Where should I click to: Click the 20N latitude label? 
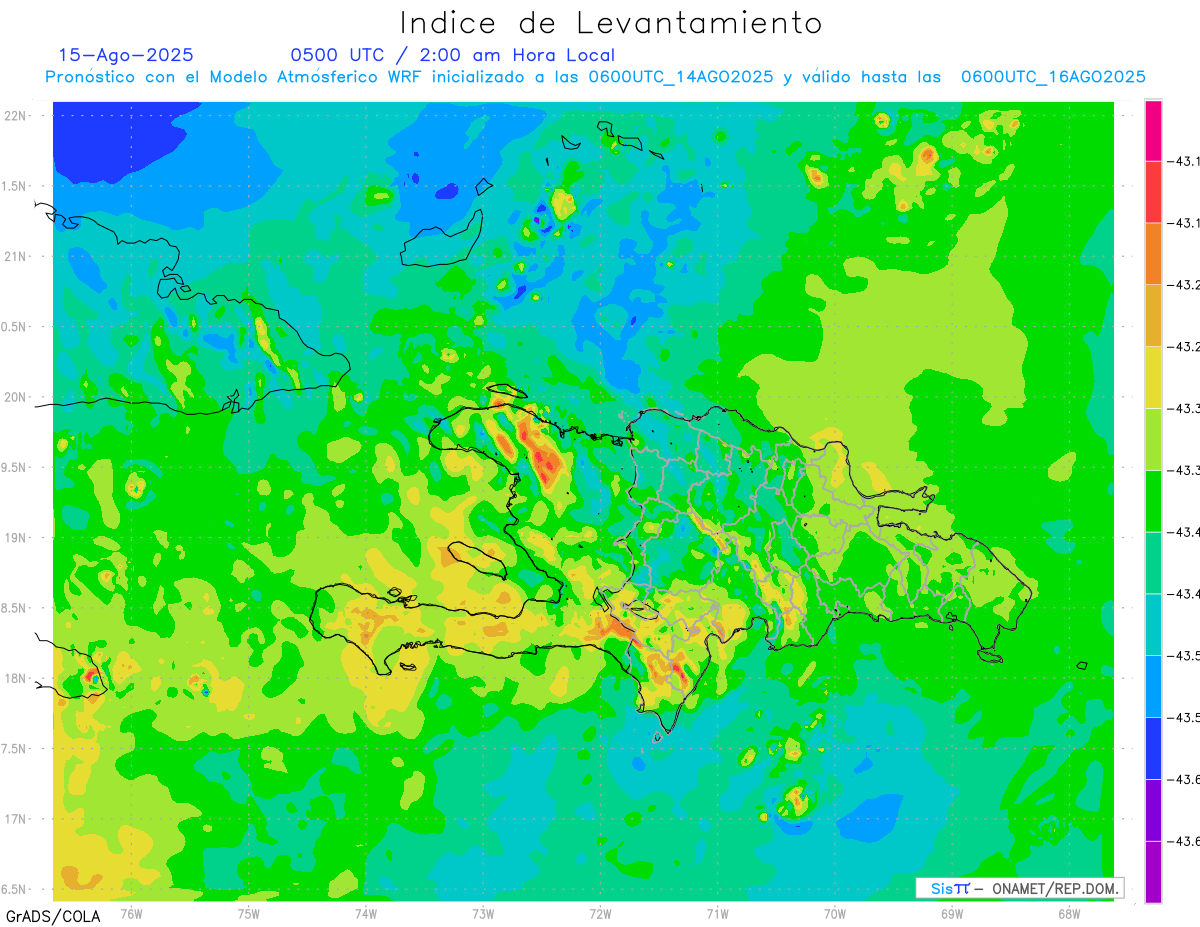click(15, 397)
